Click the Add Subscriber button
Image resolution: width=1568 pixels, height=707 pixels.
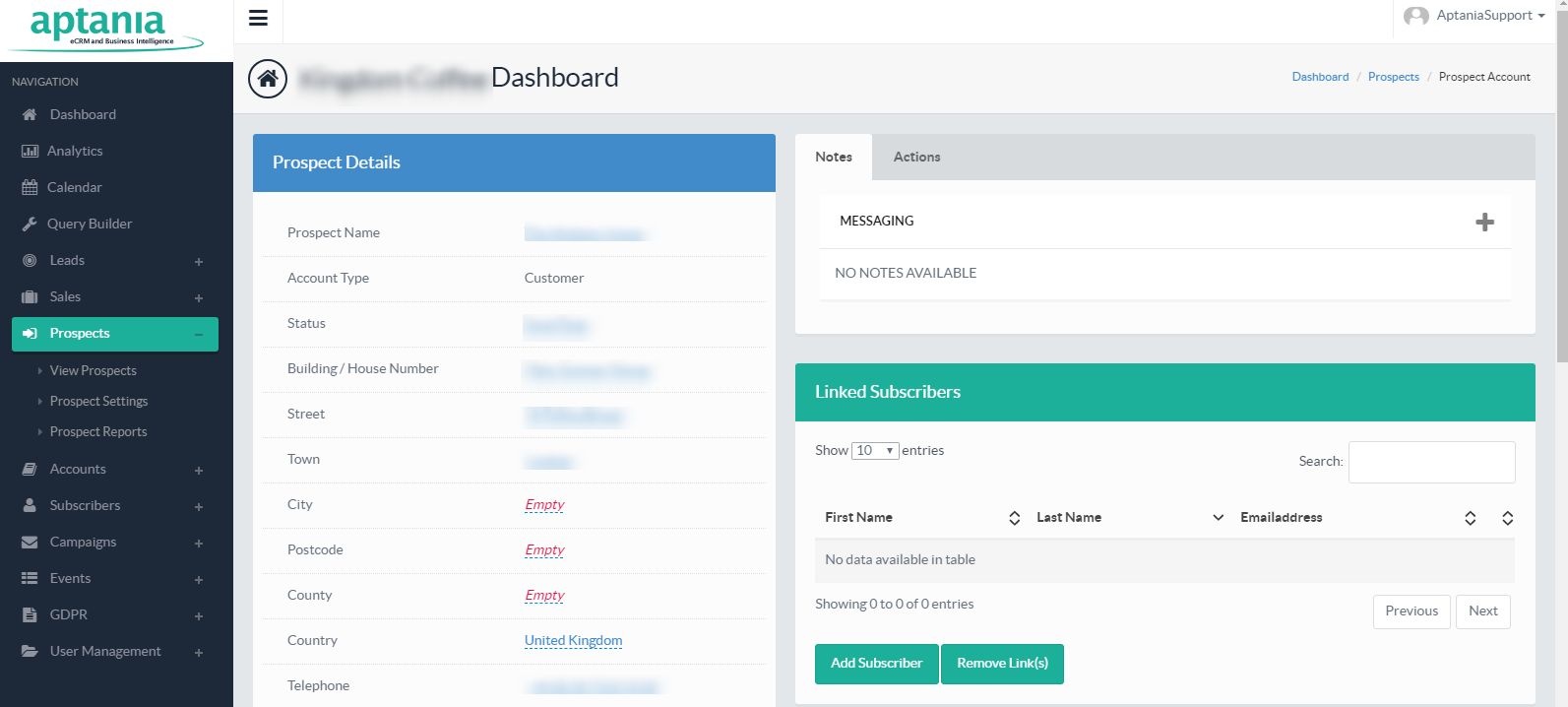coord(876,664)
